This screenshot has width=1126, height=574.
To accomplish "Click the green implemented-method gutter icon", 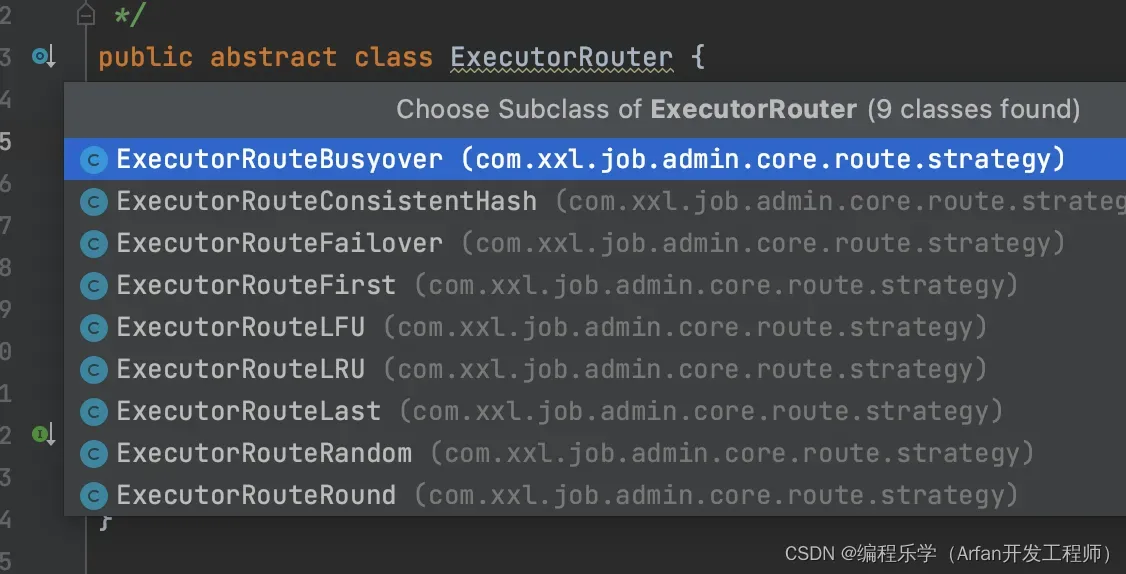I will tap(43, 434).
